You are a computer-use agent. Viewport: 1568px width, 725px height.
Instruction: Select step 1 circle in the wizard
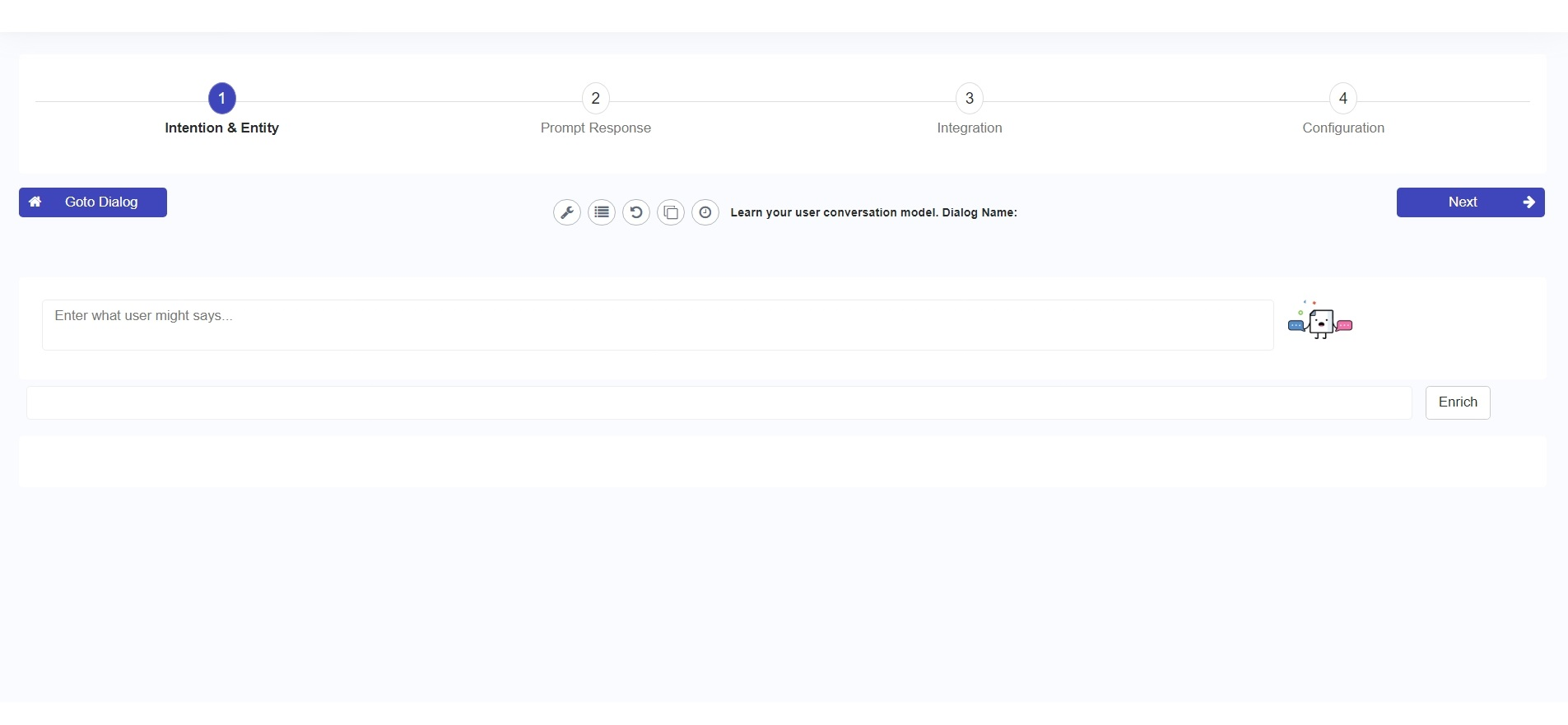point(221,99)
